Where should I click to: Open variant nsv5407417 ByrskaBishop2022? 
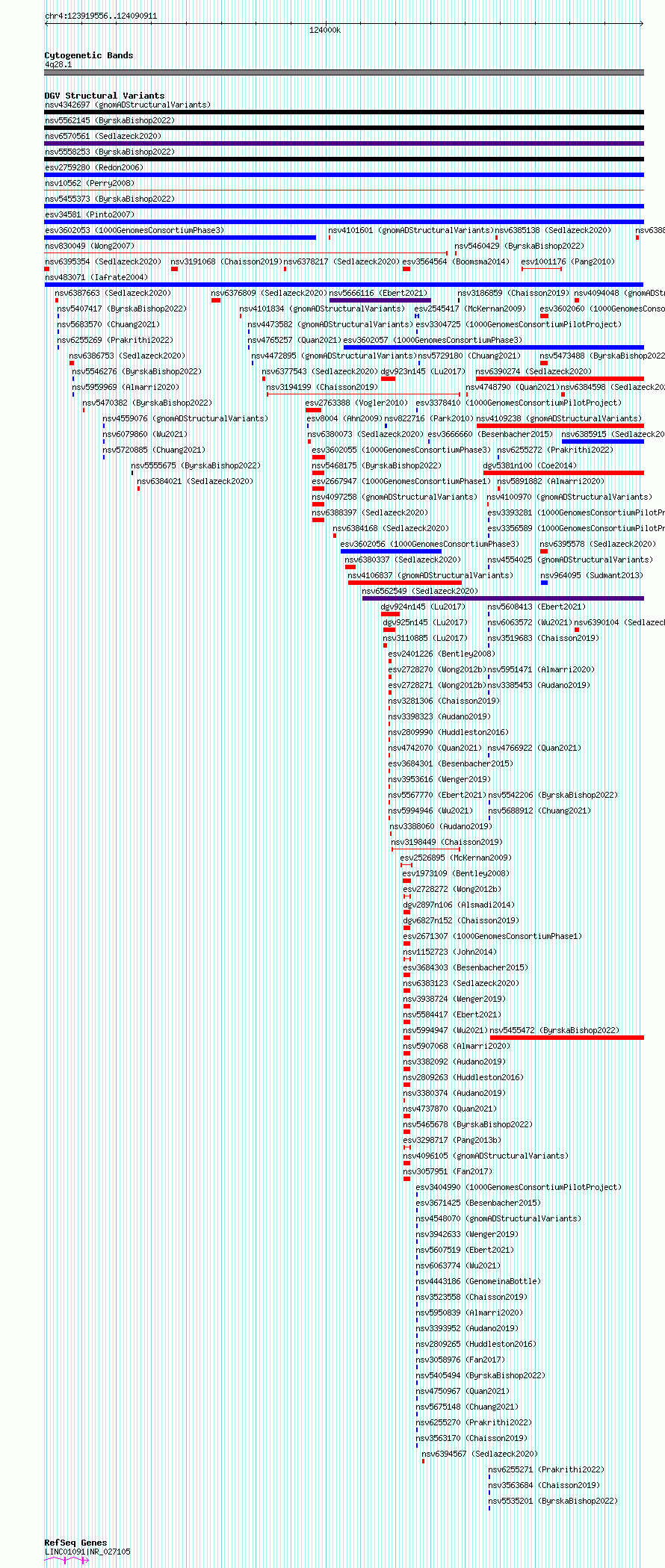(123, 309)
